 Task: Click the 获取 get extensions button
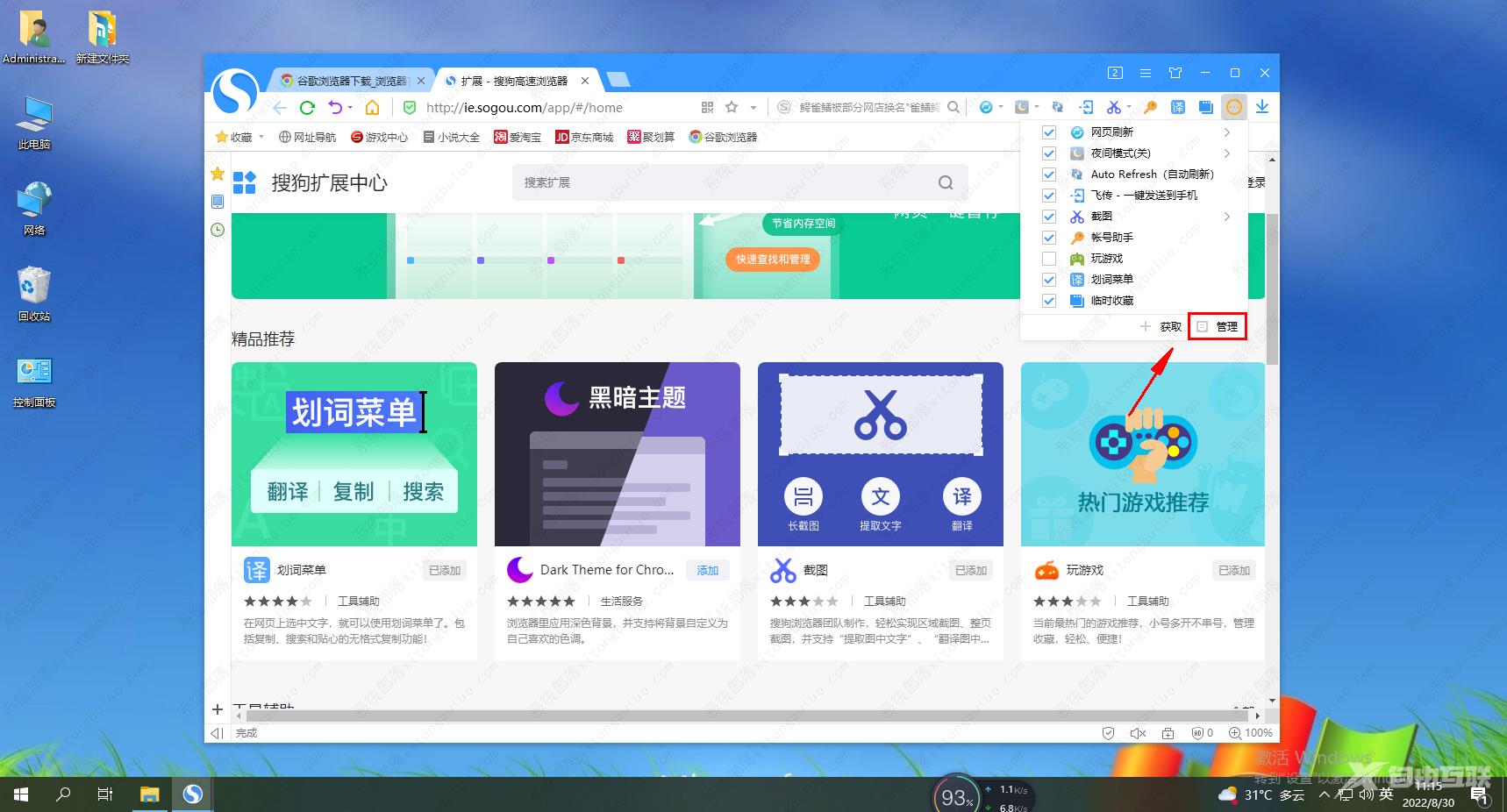click(1161, 326)
